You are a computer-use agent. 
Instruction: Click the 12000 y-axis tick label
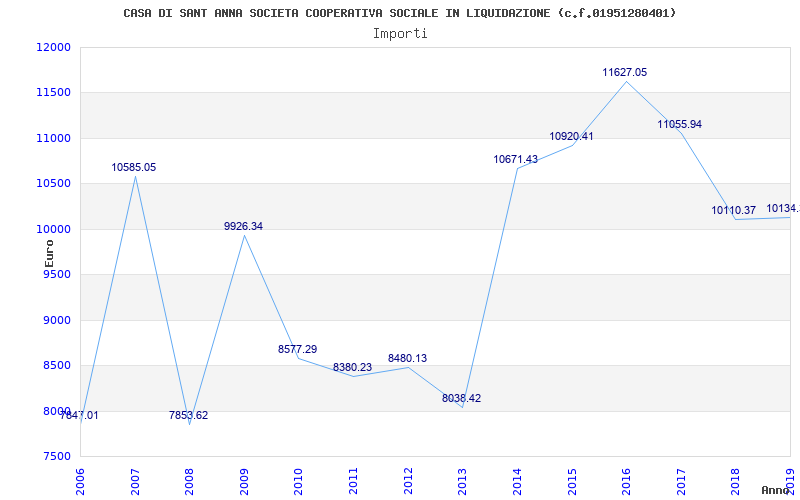click(54, 47)
